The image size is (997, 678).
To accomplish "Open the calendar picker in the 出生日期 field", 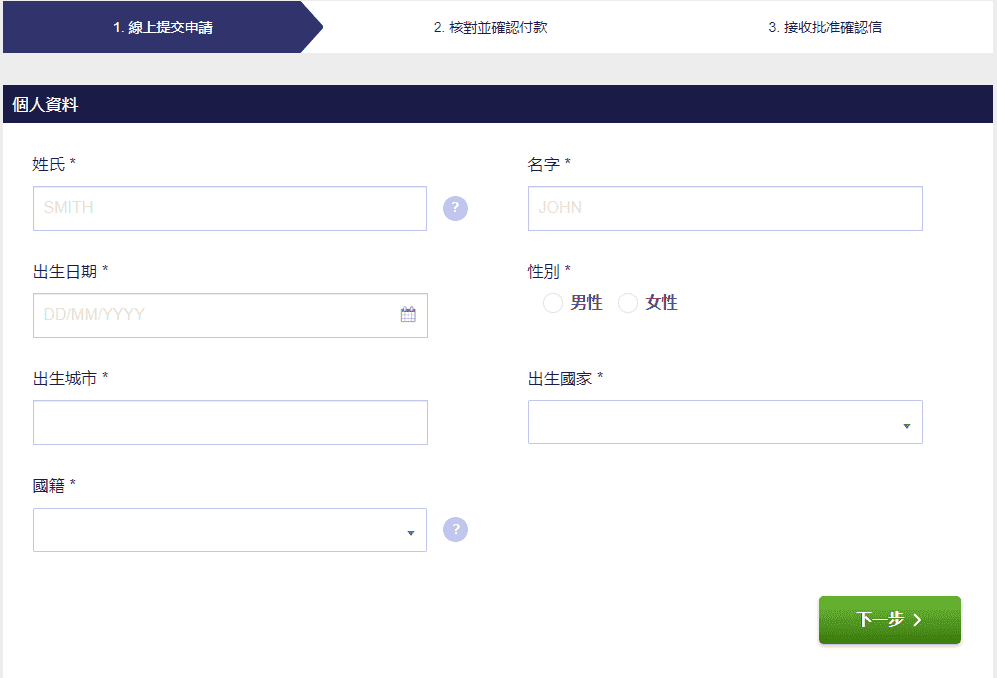I will click(x=408, y=314).
